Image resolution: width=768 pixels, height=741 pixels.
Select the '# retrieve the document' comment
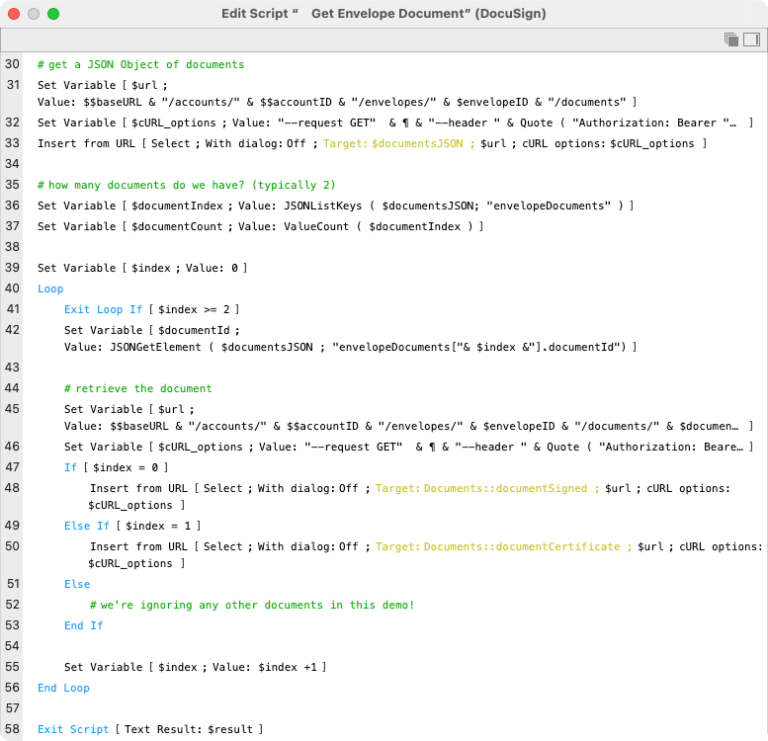(138, 388)
